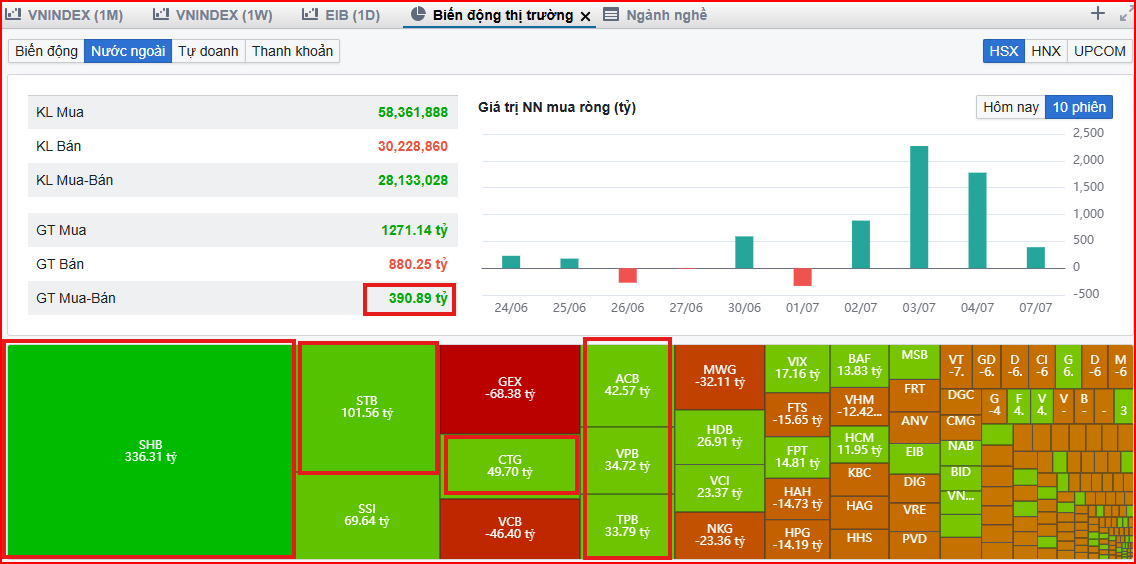This screenshot has width=1136, height=564.
Task: Open the SHB 336.31 tỷ tile
Action: coord(151,450)
